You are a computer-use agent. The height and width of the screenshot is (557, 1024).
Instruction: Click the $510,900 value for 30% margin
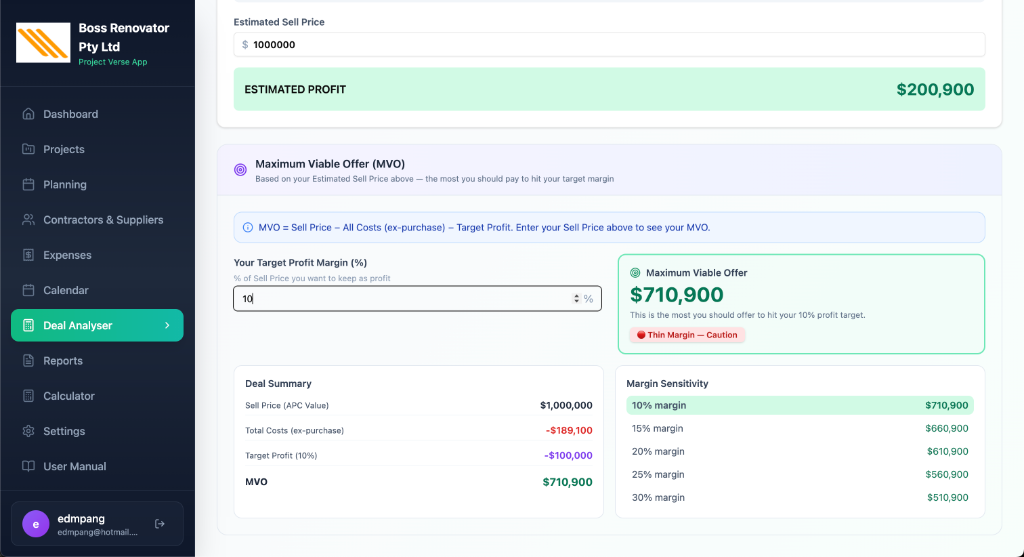pyautogui.click(x=948, y=498)
